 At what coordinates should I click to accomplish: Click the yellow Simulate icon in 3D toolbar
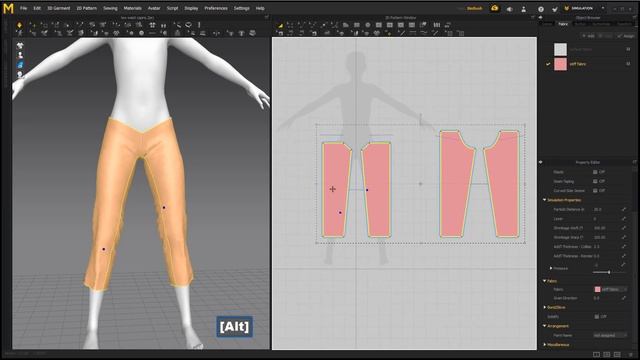19,25
